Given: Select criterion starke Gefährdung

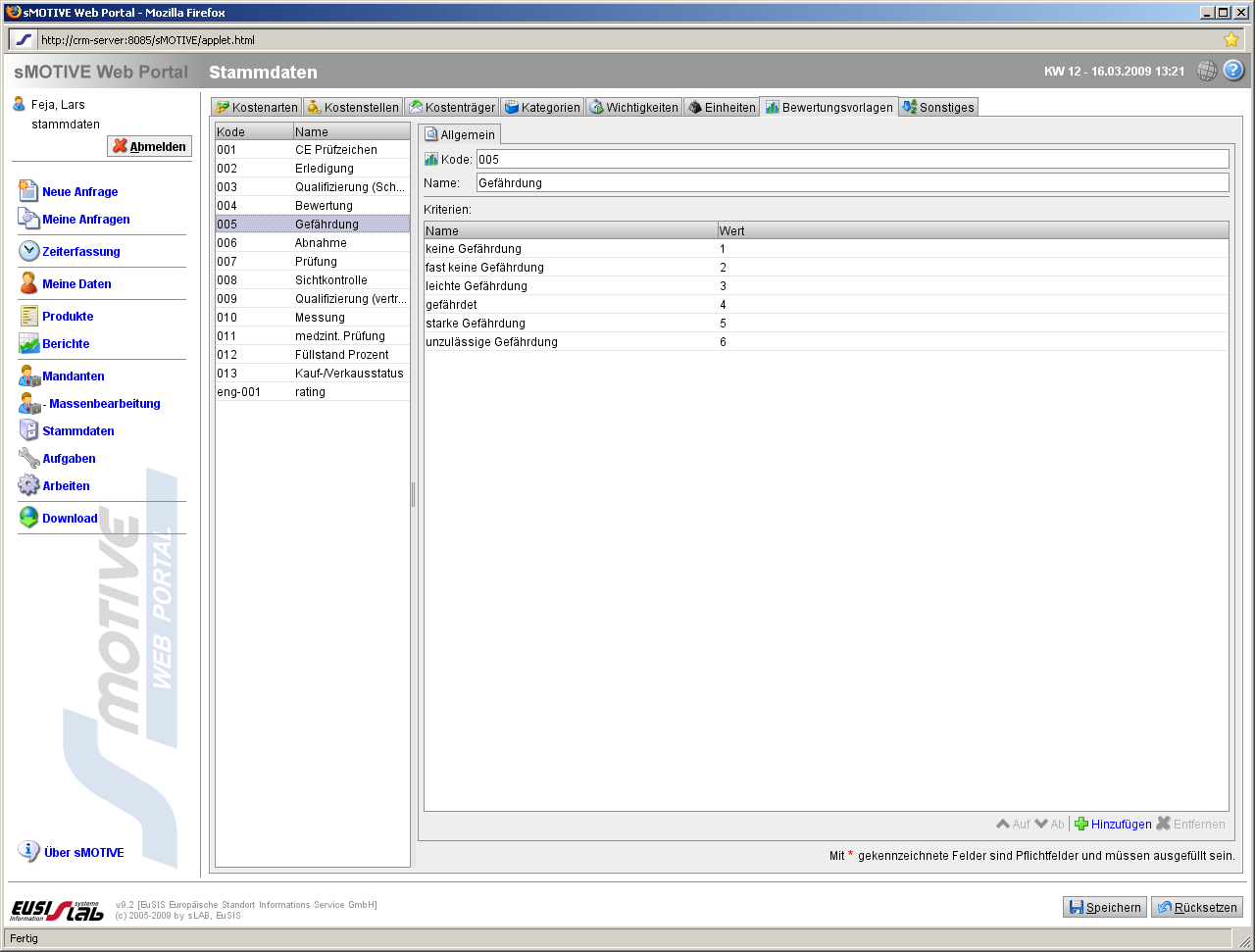Looking at the screenshot, I should point(827,324).
